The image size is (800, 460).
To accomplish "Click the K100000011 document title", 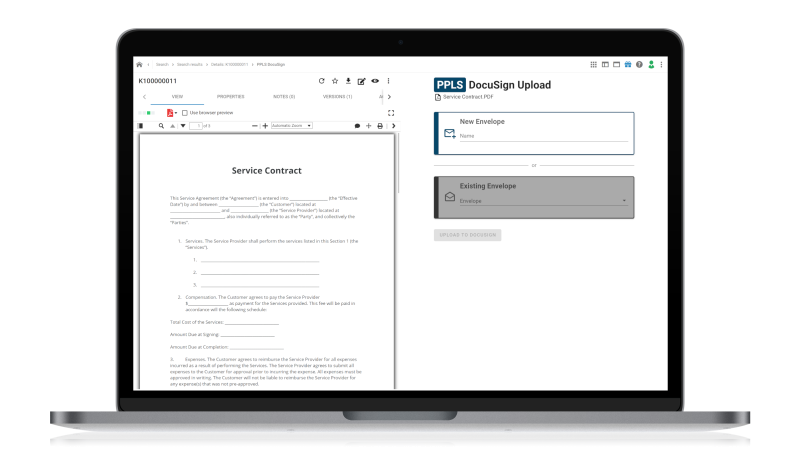I will click(158, 81).
